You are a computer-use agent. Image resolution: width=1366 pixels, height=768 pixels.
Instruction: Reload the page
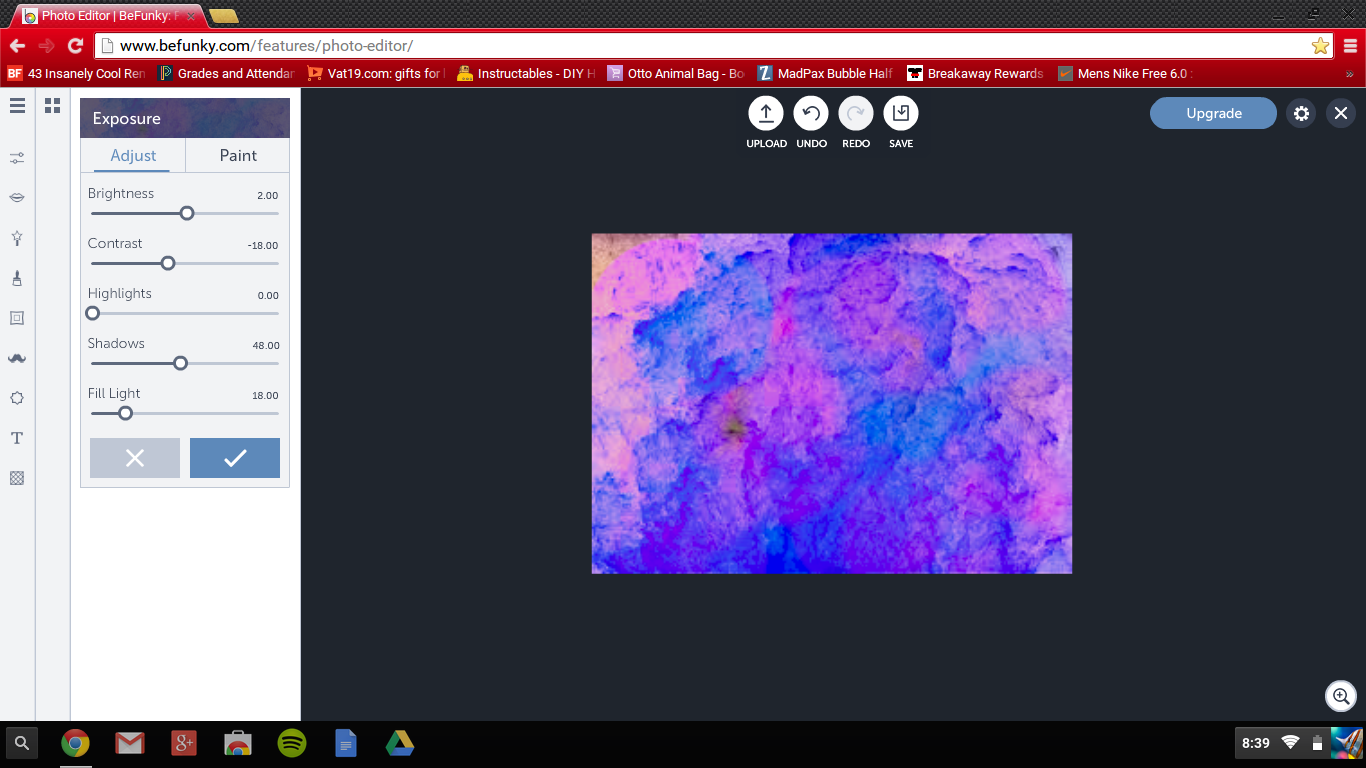[75, 46]
